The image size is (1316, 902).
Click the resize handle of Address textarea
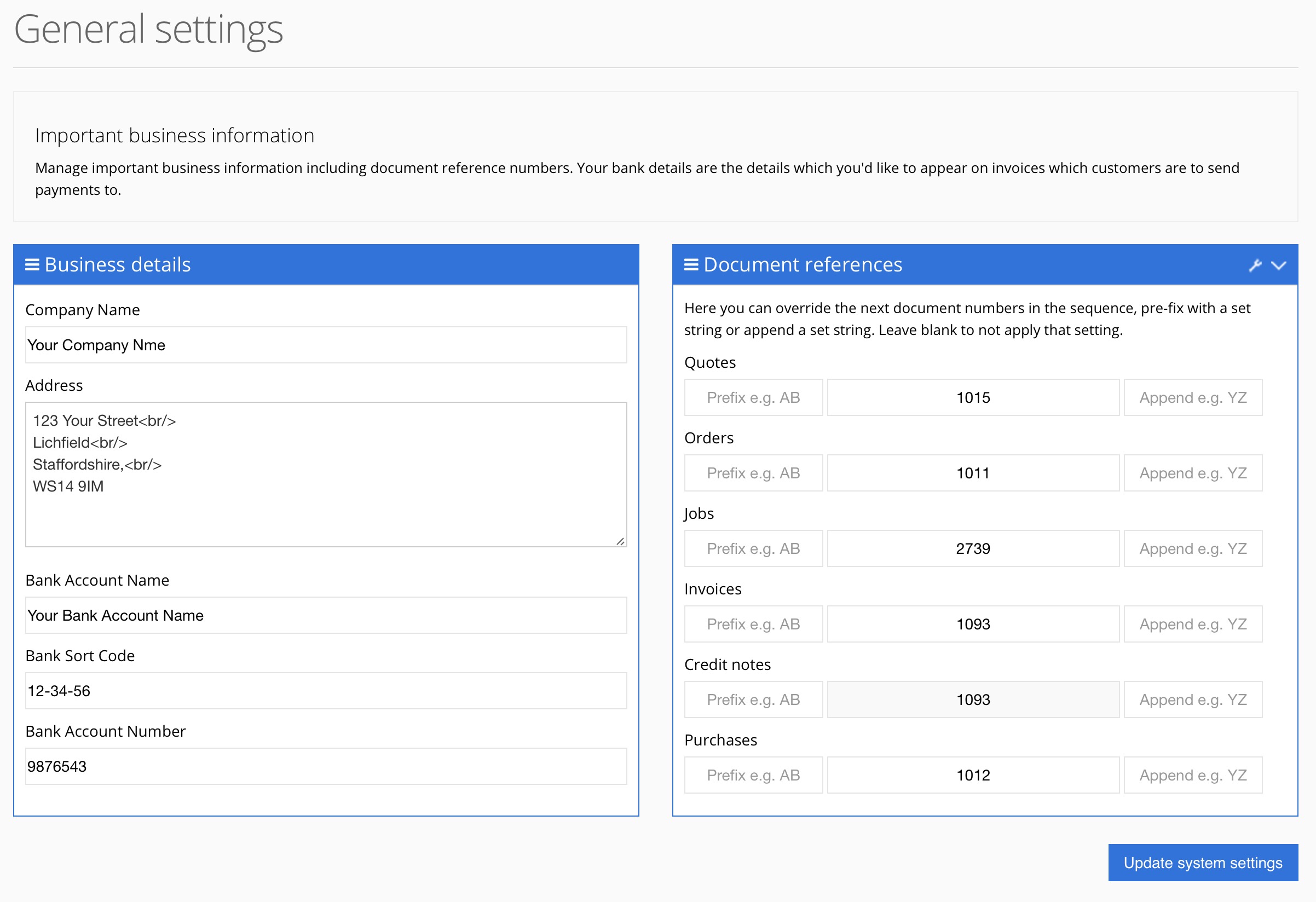[620, 541]
